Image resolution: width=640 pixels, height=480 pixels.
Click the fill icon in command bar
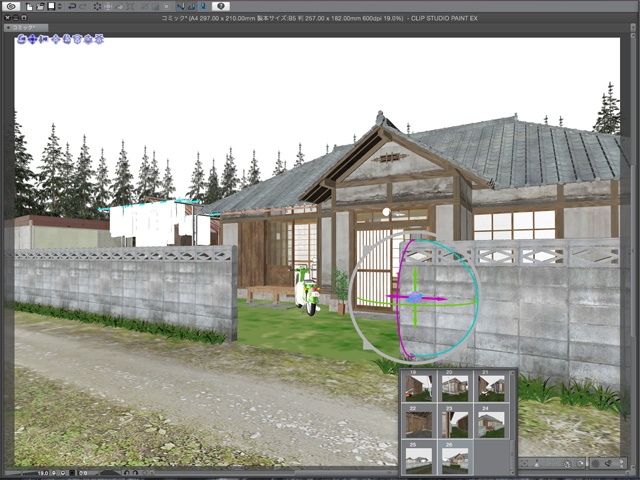point(119,7)
